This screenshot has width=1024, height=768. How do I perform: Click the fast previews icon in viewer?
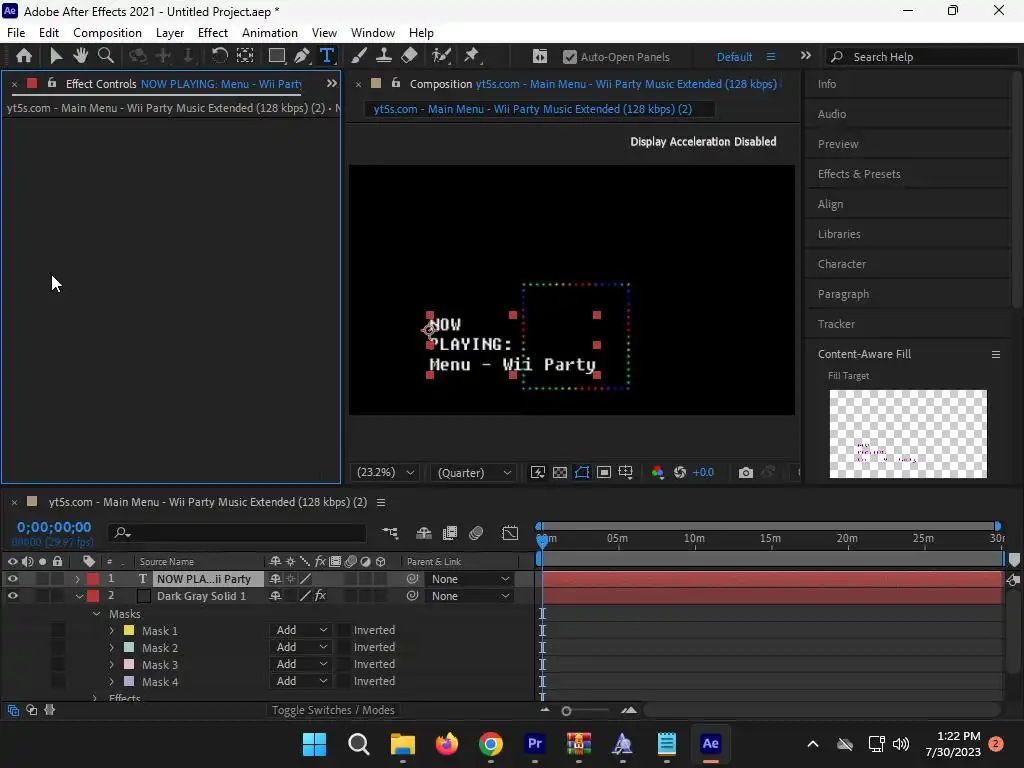tap(537, 472)
